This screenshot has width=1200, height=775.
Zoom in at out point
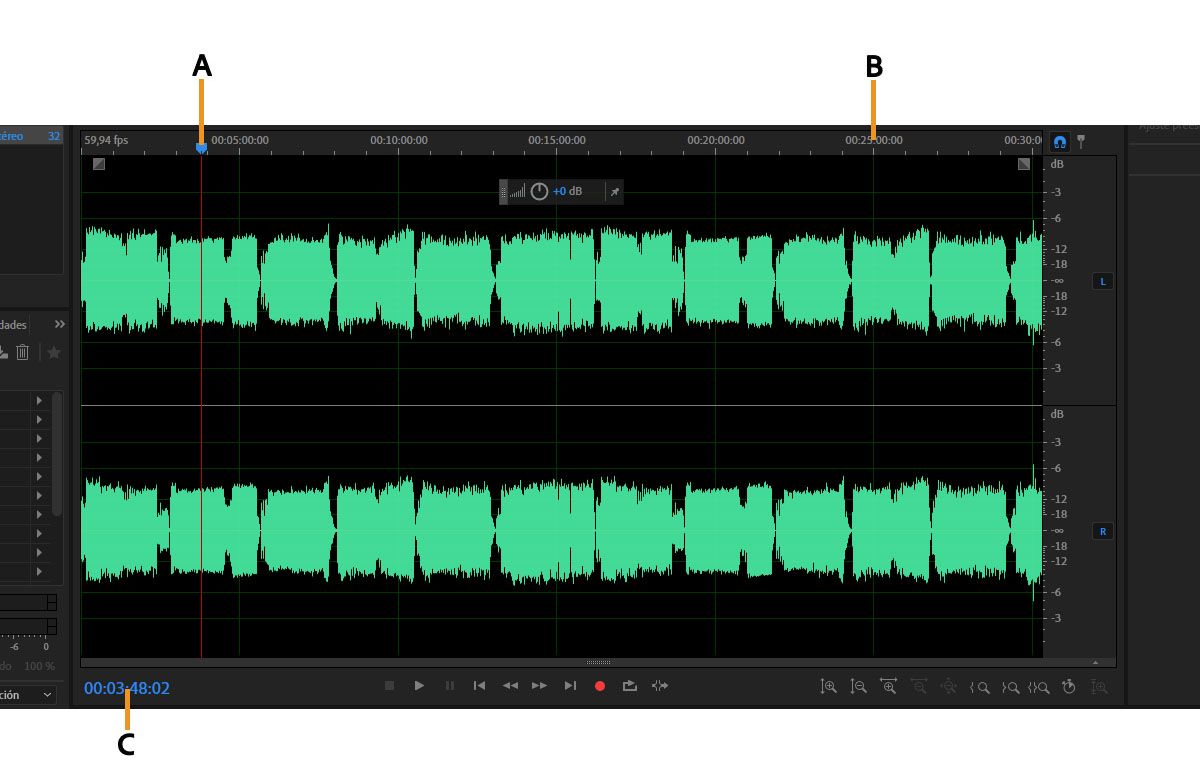pos(1010,687)
